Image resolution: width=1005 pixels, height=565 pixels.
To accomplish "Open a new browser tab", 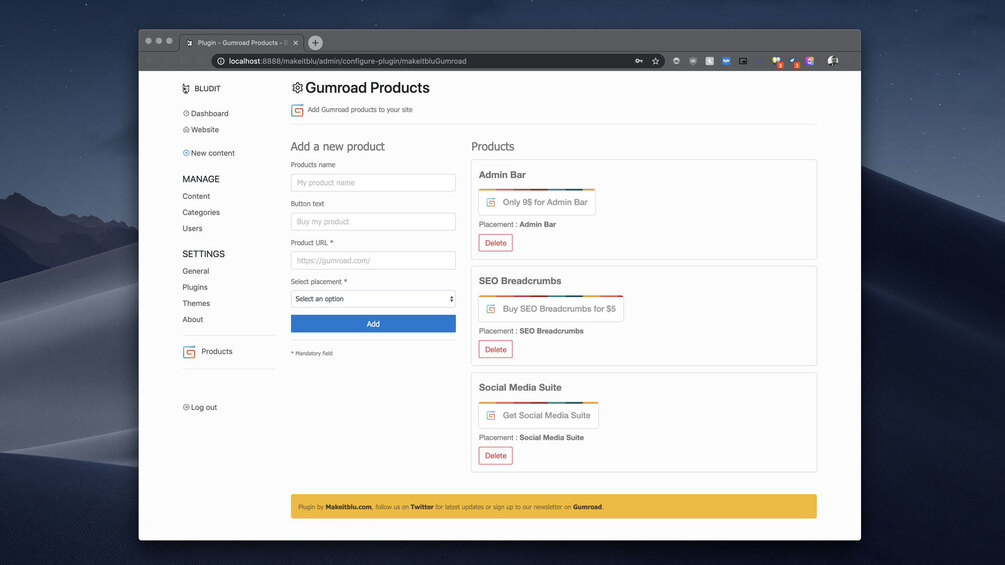I will (315, 43).
